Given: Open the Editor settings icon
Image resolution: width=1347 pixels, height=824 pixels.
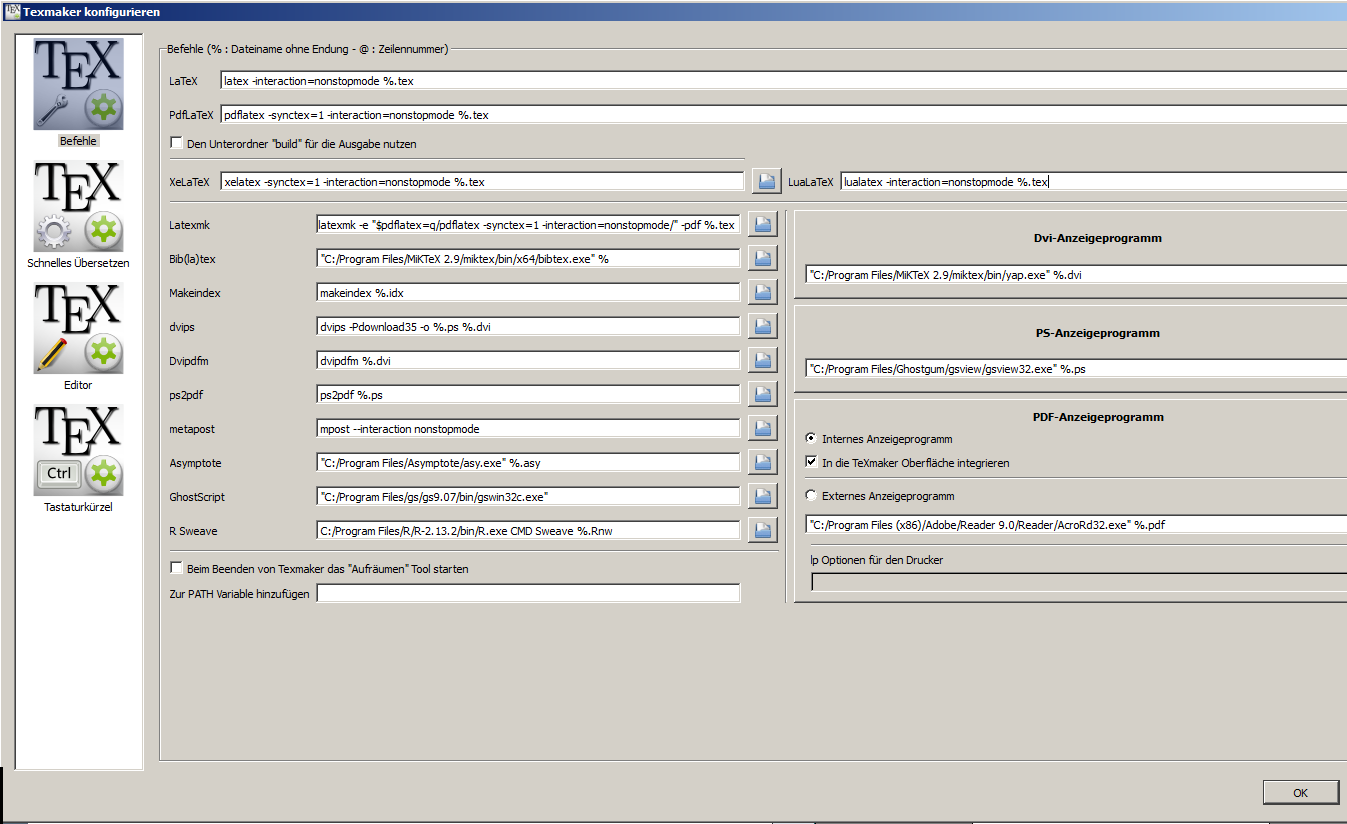Looking at the screenshot, I should (78, 327).
